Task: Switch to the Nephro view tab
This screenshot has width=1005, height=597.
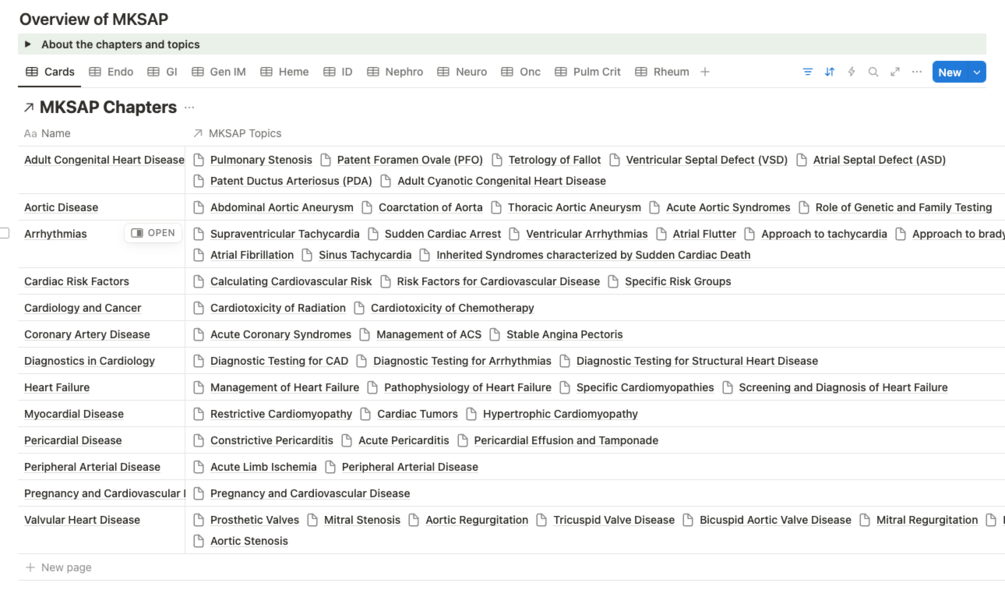Action: click(395, 72)
